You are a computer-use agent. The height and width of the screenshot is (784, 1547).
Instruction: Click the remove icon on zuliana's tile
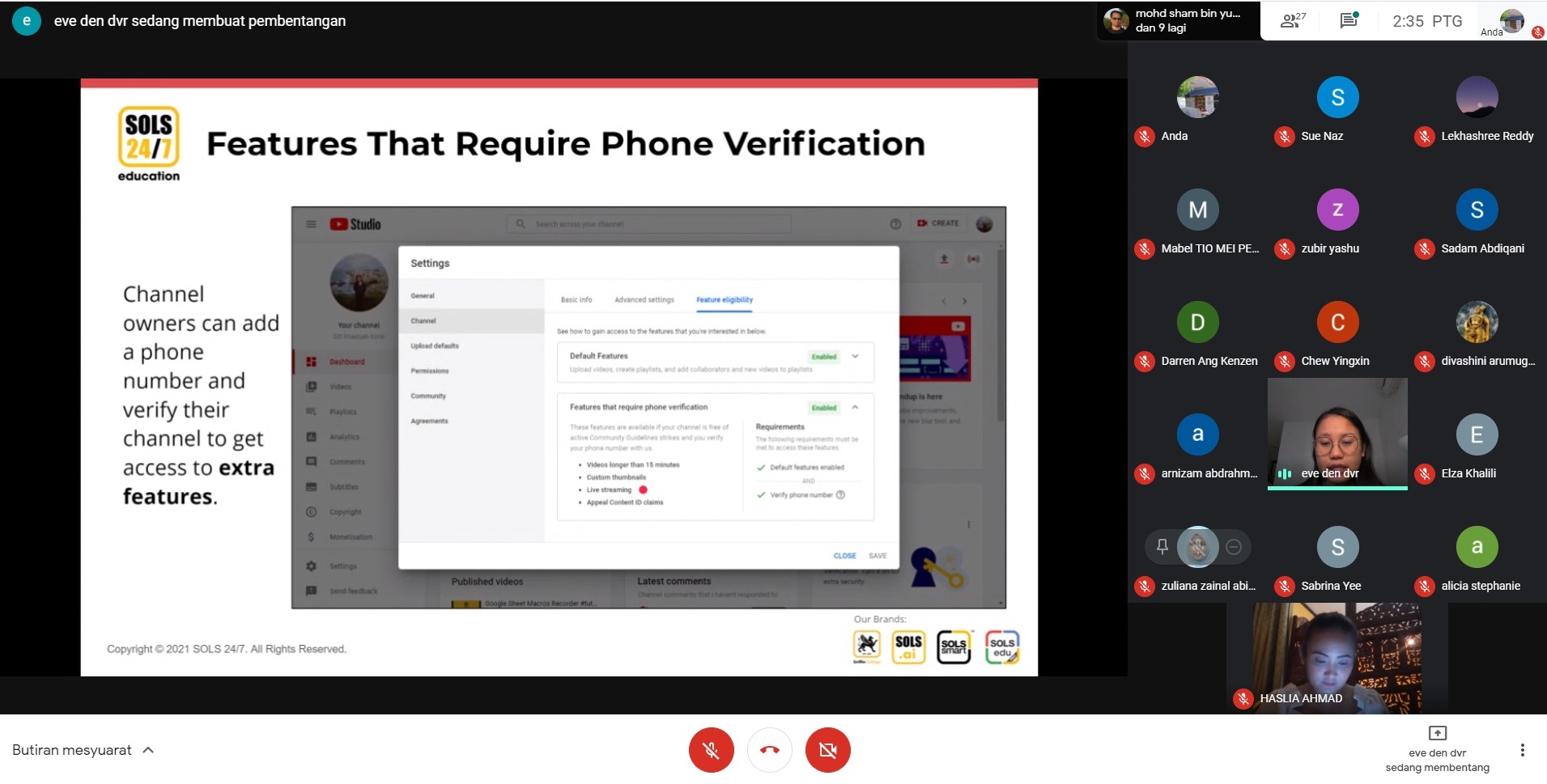1234,547
